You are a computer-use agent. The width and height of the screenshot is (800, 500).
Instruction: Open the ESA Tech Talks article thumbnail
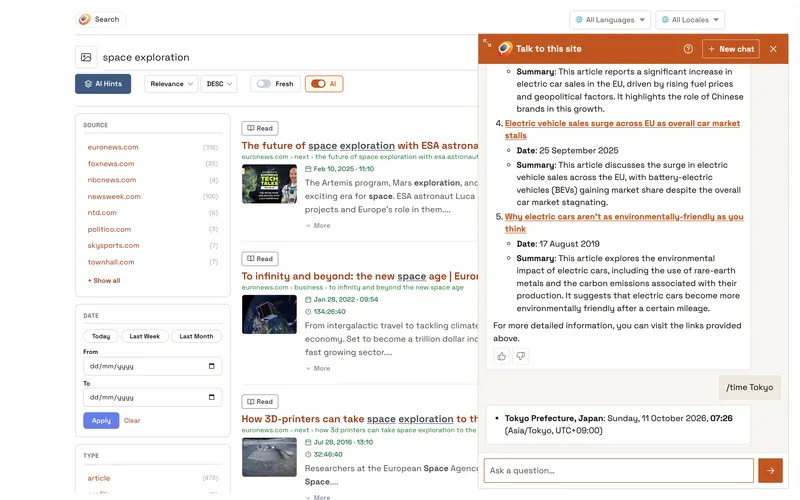pyautogui.click(x=269, y=184)
